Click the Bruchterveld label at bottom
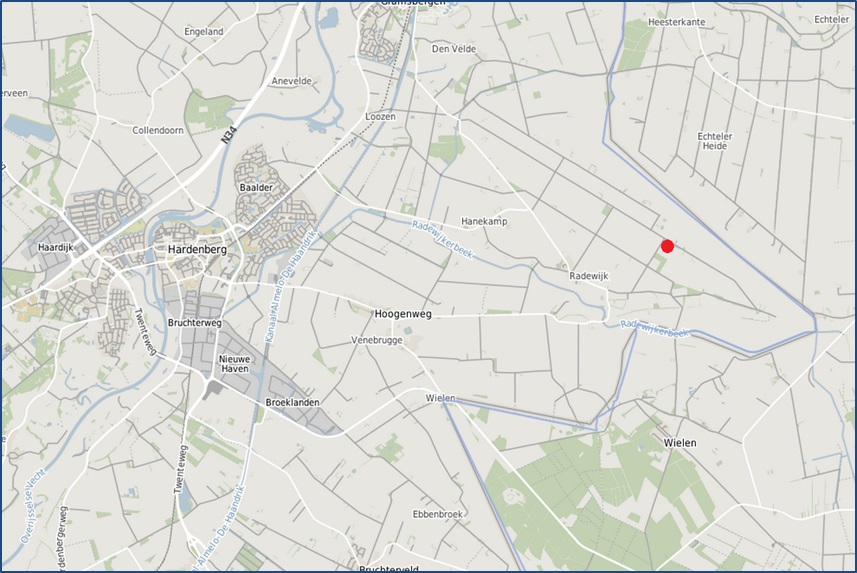 (x=389, y=569)
